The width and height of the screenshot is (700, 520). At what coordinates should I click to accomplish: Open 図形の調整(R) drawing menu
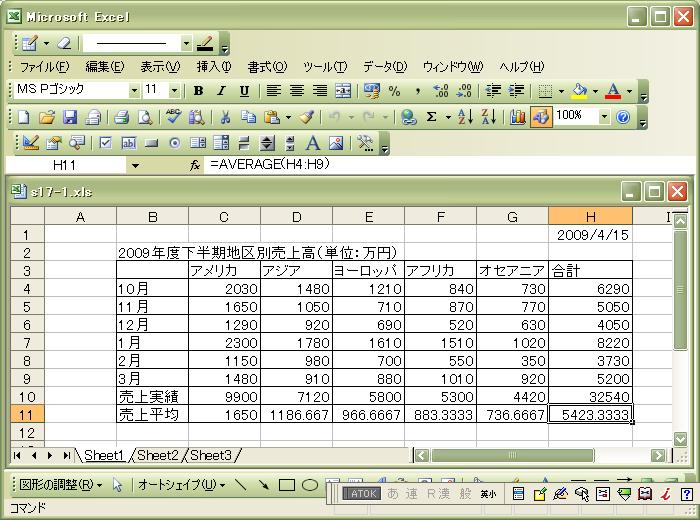pyautogui.click(x=61, y=485)
